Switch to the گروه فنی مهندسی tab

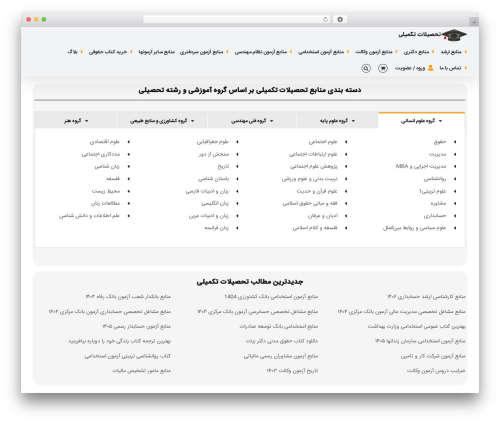point(252,121)
